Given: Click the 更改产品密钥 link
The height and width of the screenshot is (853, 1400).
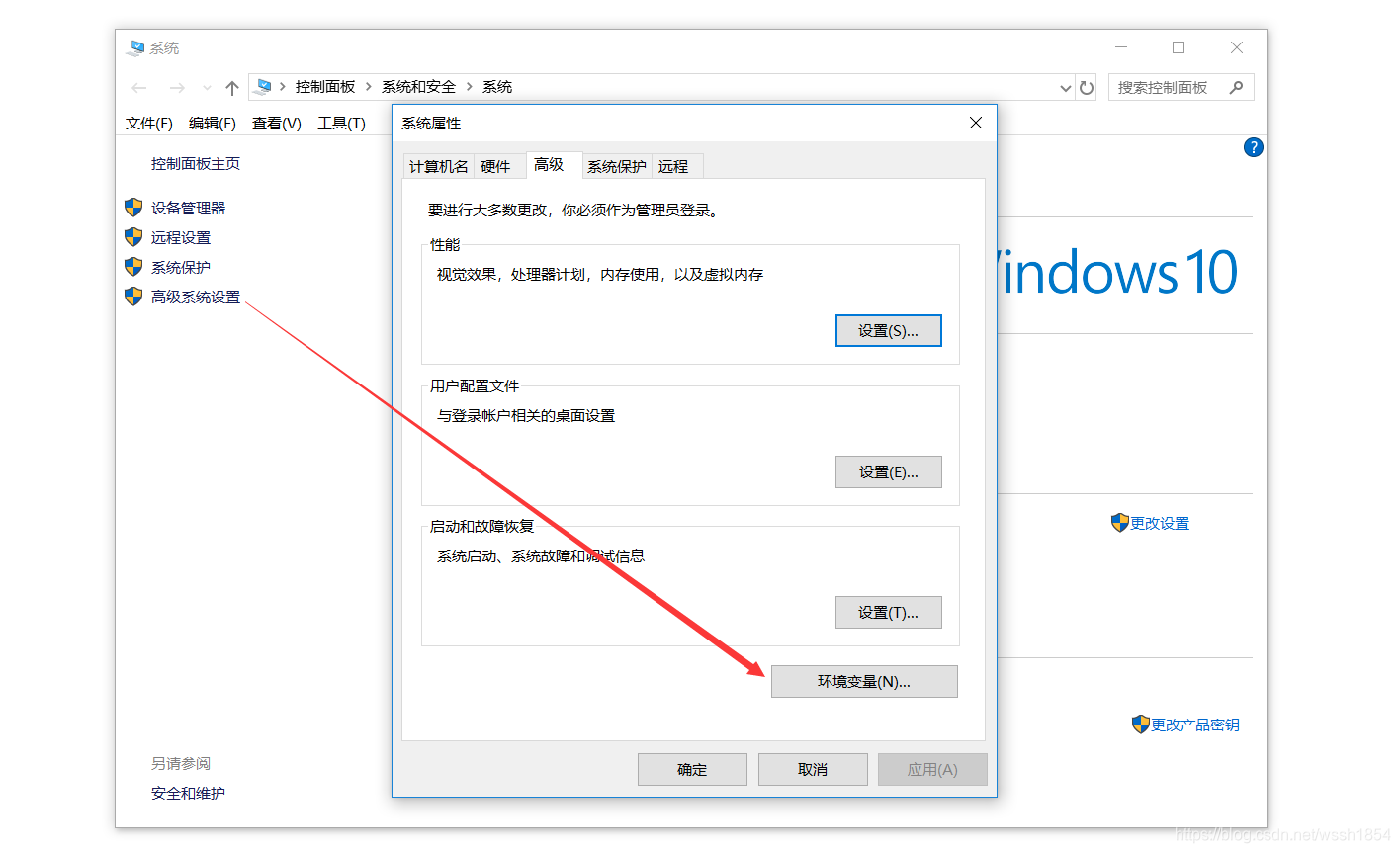Looking at the screenshot, I should pyautogui.click(x=1195, y=725).
